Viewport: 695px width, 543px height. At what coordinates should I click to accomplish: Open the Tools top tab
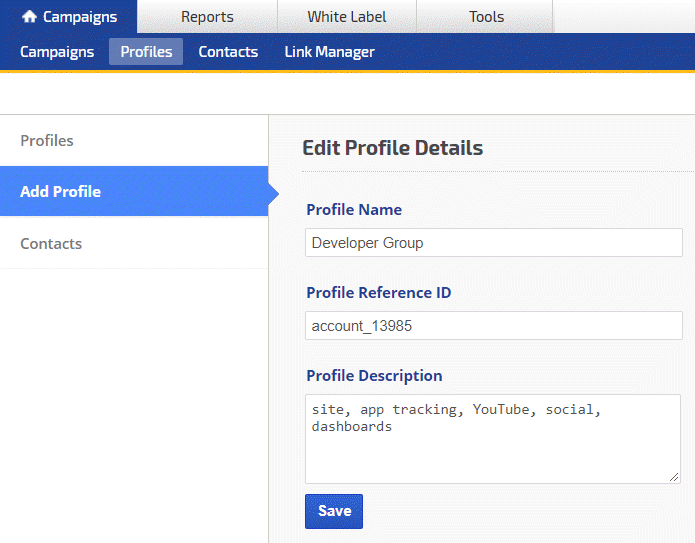(486, 17)
